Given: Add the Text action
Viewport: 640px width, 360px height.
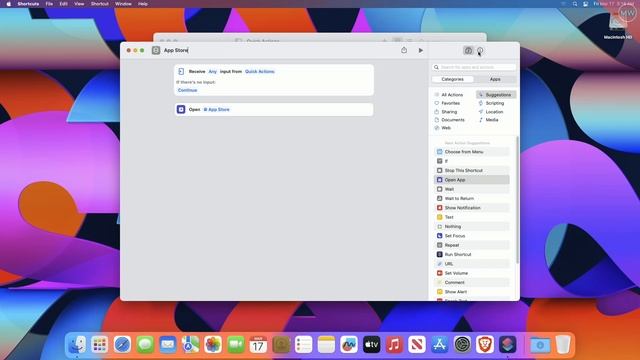Looking at the screenshot, I should click(471, 217).
